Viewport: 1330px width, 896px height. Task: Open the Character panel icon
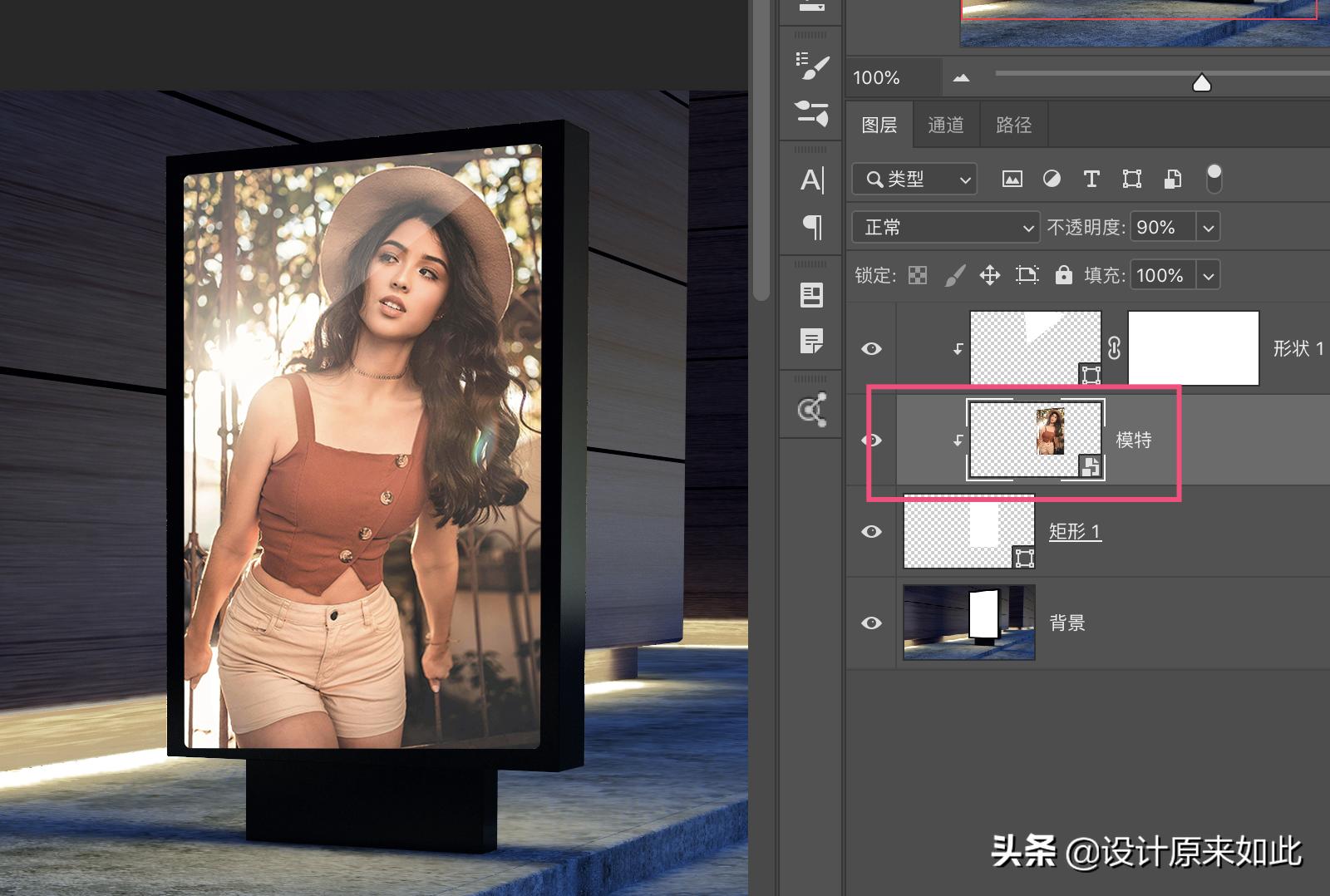point(811,180)
